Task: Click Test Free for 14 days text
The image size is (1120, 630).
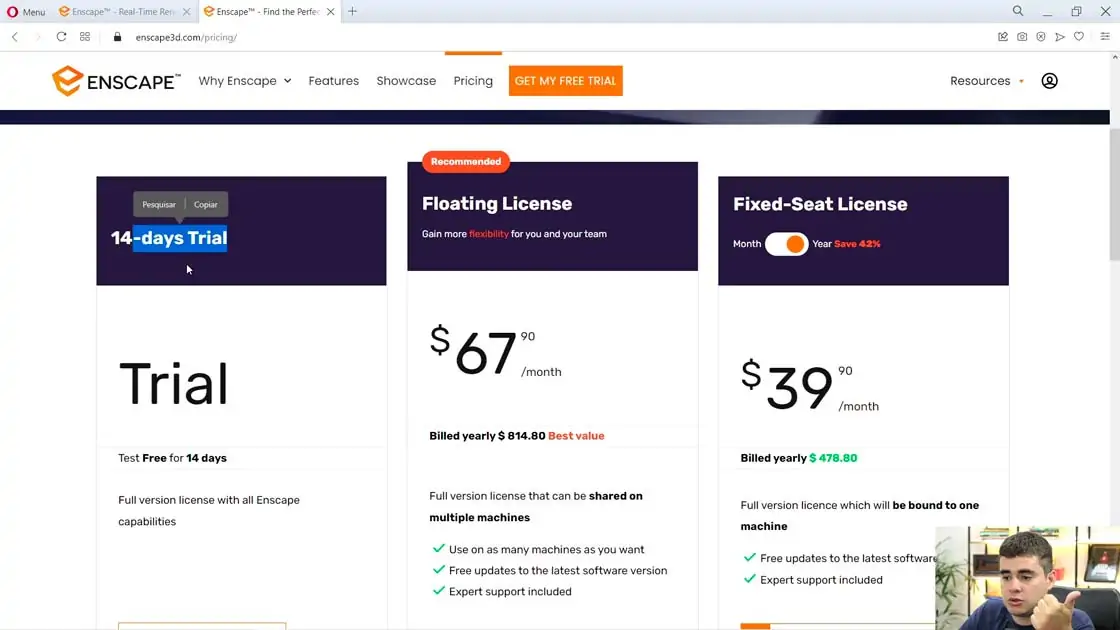Action: (x=172, y=458)
